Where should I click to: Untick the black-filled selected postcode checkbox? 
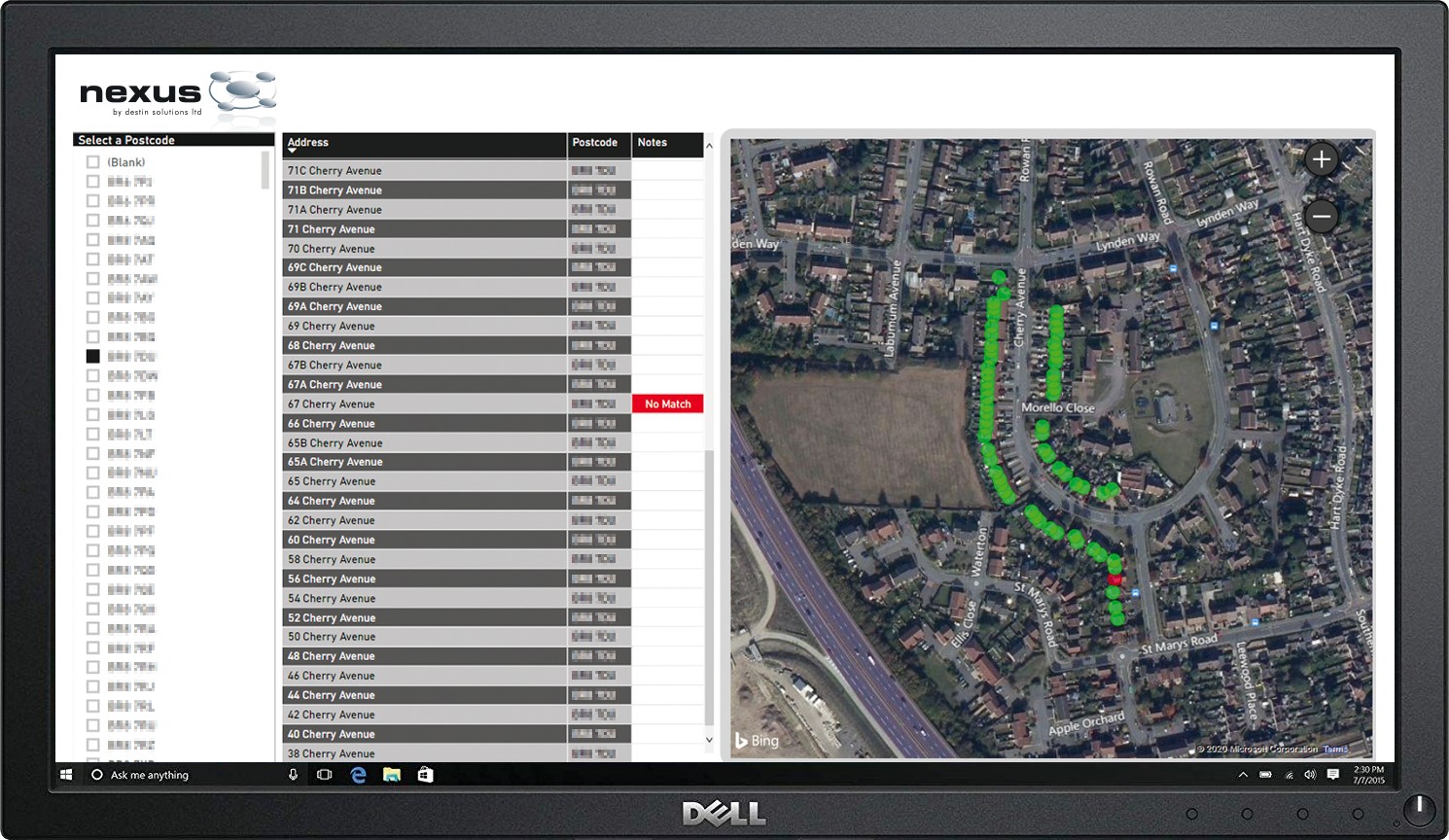[x=93, y=356]
